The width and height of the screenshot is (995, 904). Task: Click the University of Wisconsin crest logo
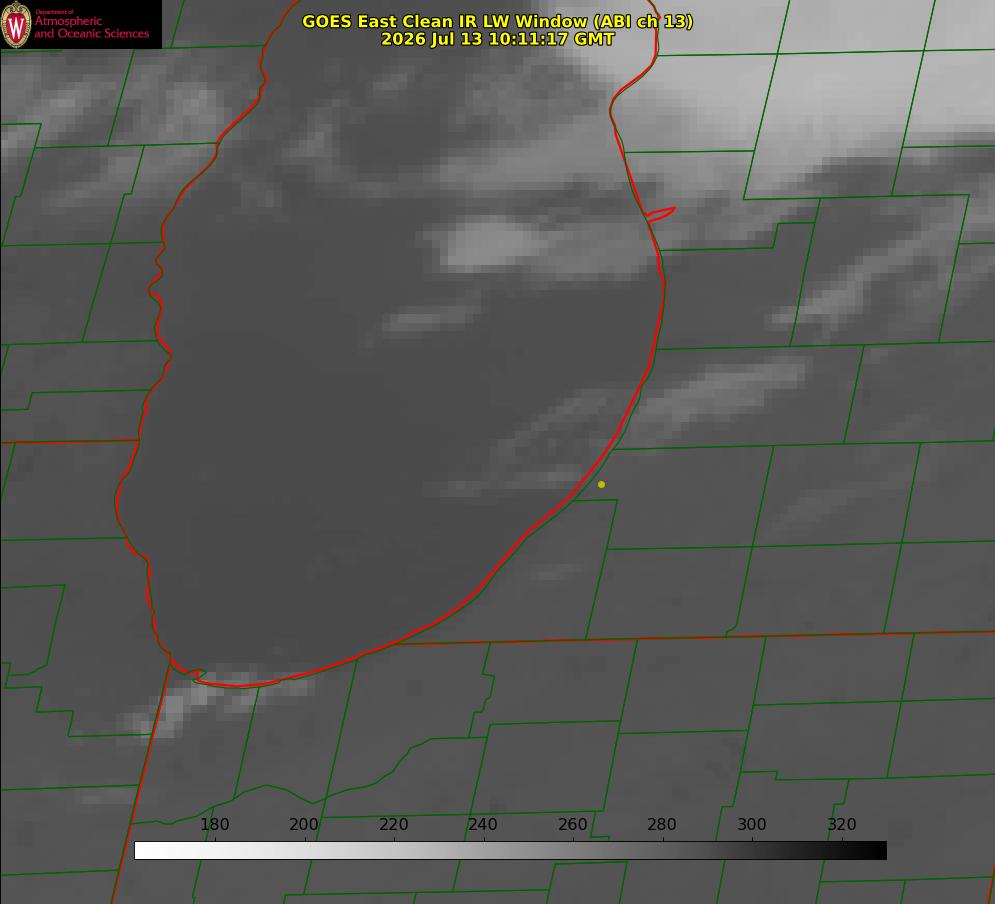click(16, 24)
